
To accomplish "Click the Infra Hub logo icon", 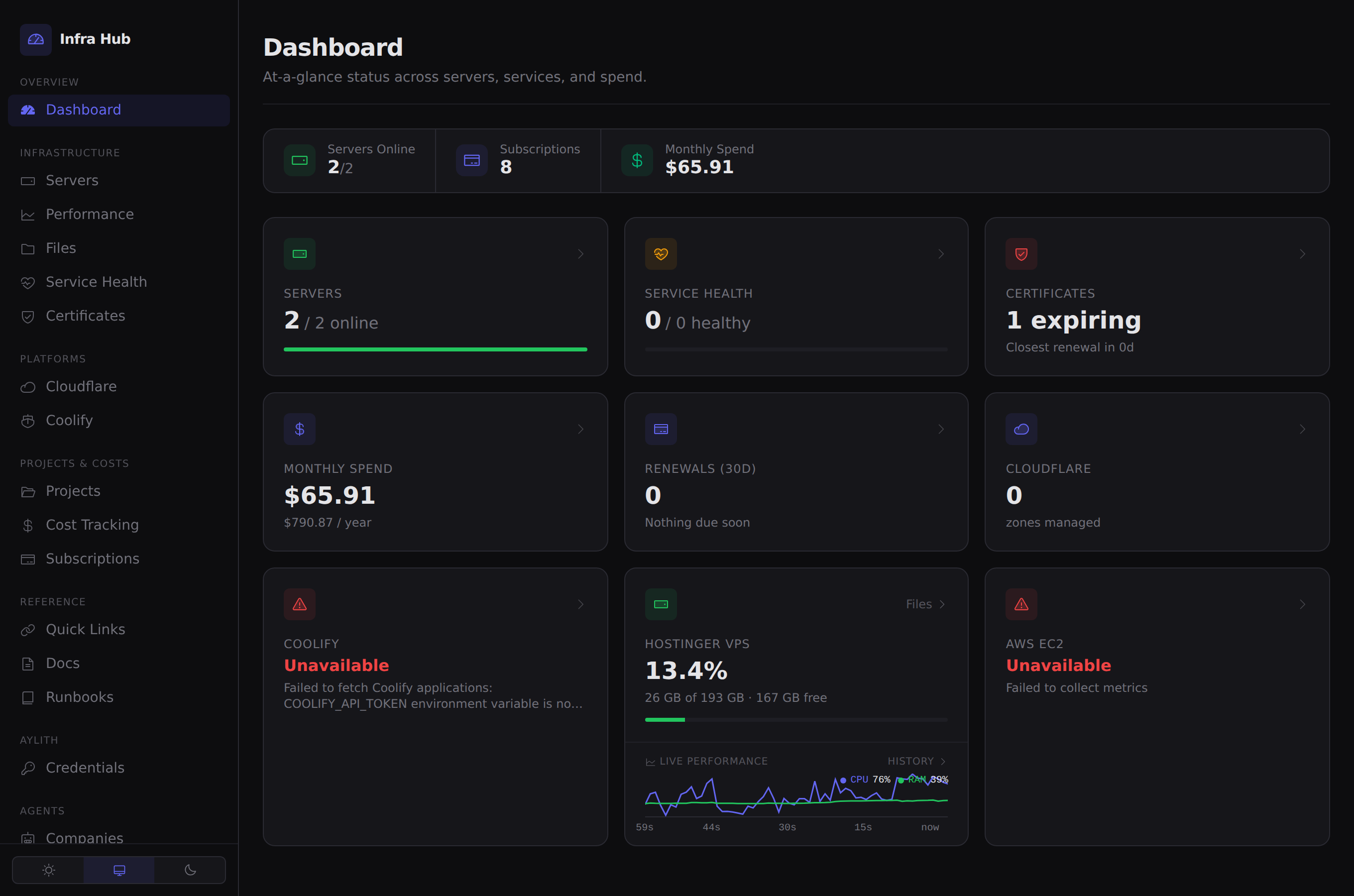I will pyautogui.click(x=35, y=39).
